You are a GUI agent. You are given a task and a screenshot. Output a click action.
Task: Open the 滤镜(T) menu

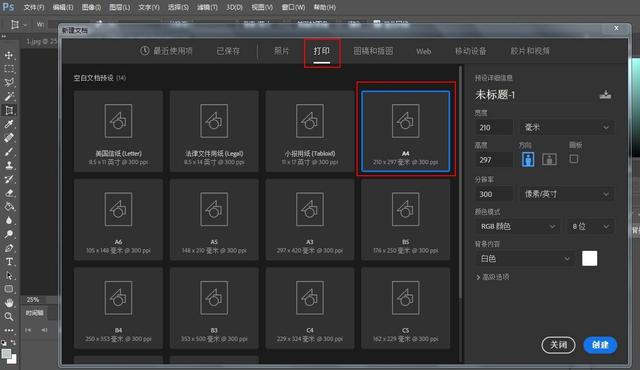point(207,7)
